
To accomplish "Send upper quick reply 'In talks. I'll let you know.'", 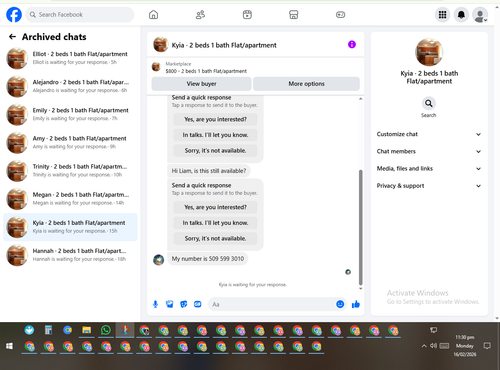I will [x=215, y=135].
